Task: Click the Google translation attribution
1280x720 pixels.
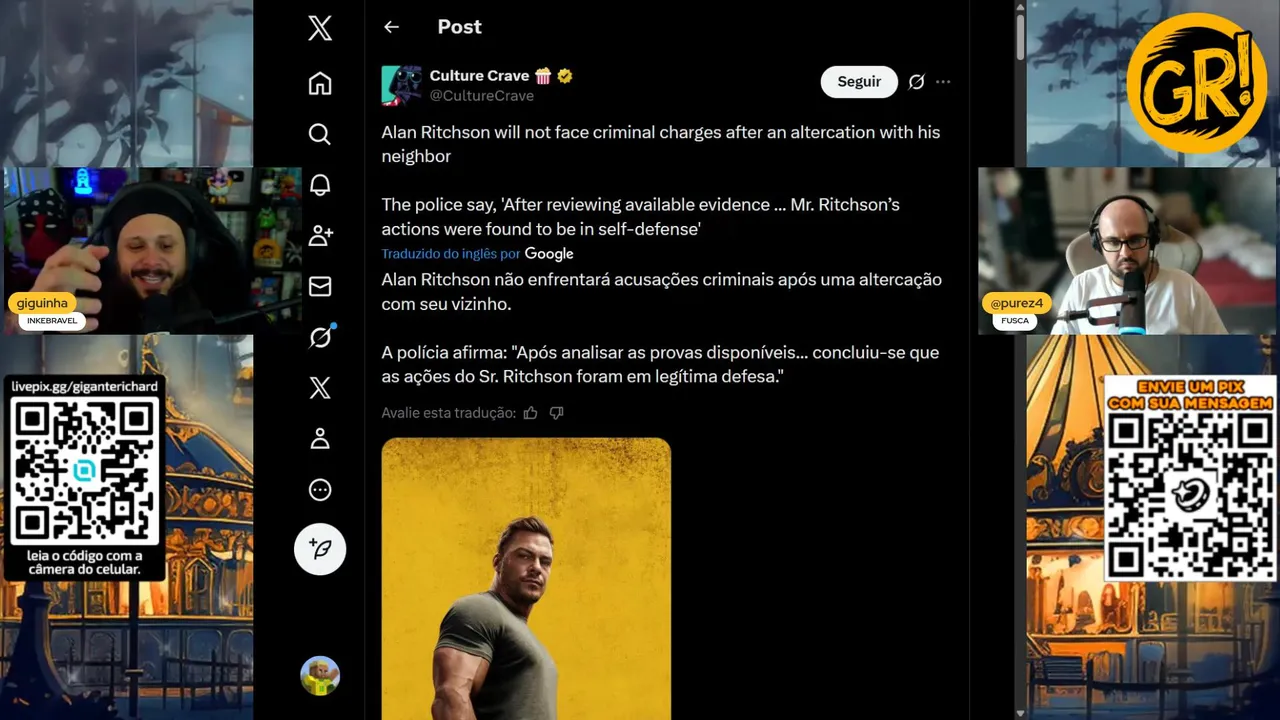Action: (x=549, y=254)
